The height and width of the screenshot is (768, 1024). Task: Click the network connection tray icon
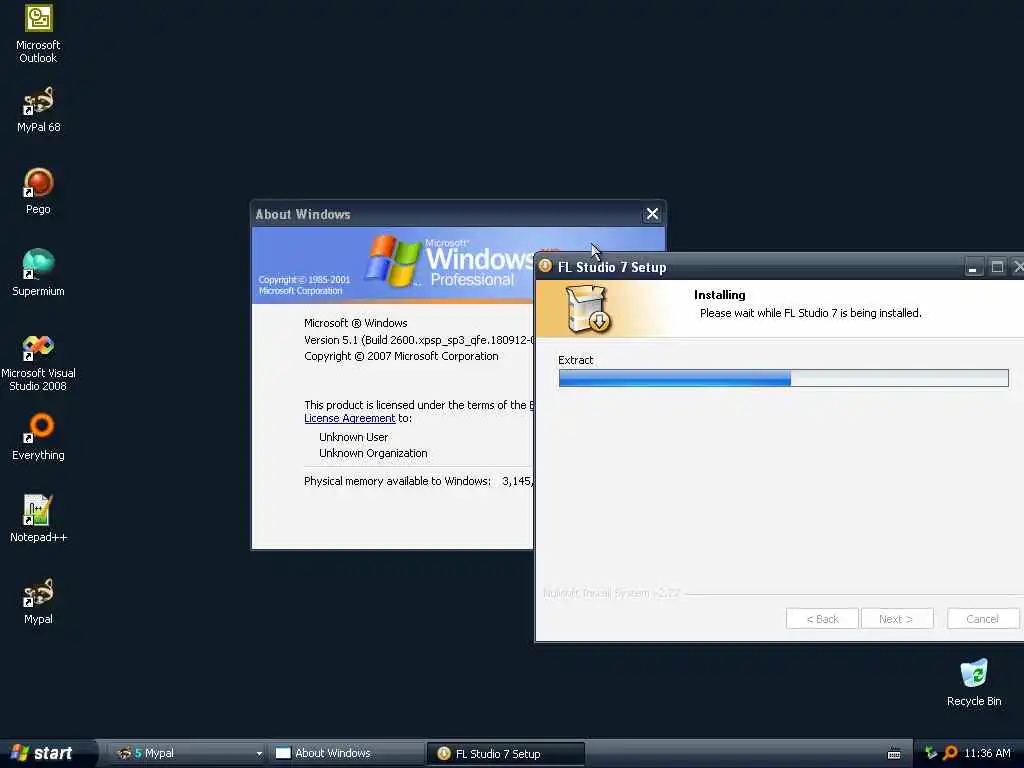click(931, 753)
